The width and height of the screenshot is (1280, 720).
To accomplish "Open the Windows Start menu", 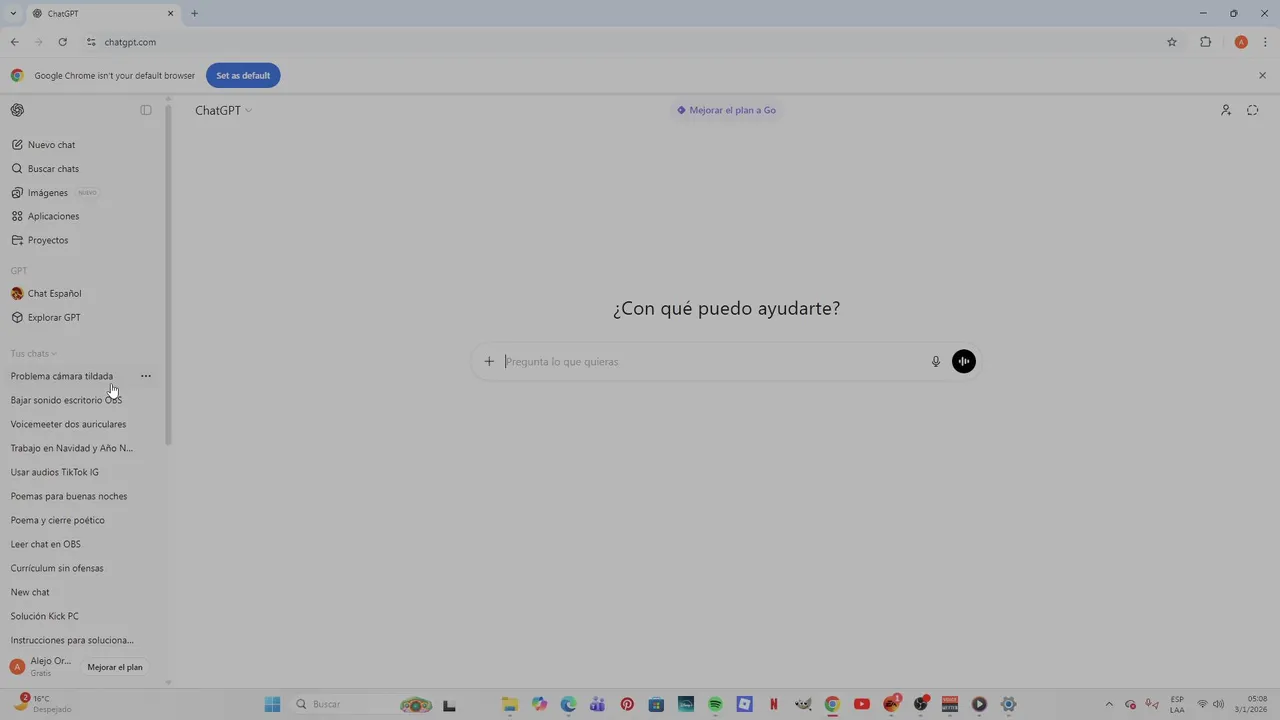I will [x=272, y=704].
